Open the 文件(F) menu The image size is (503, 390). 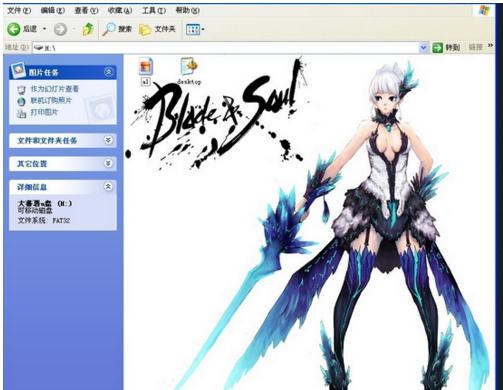pos(19,11)
